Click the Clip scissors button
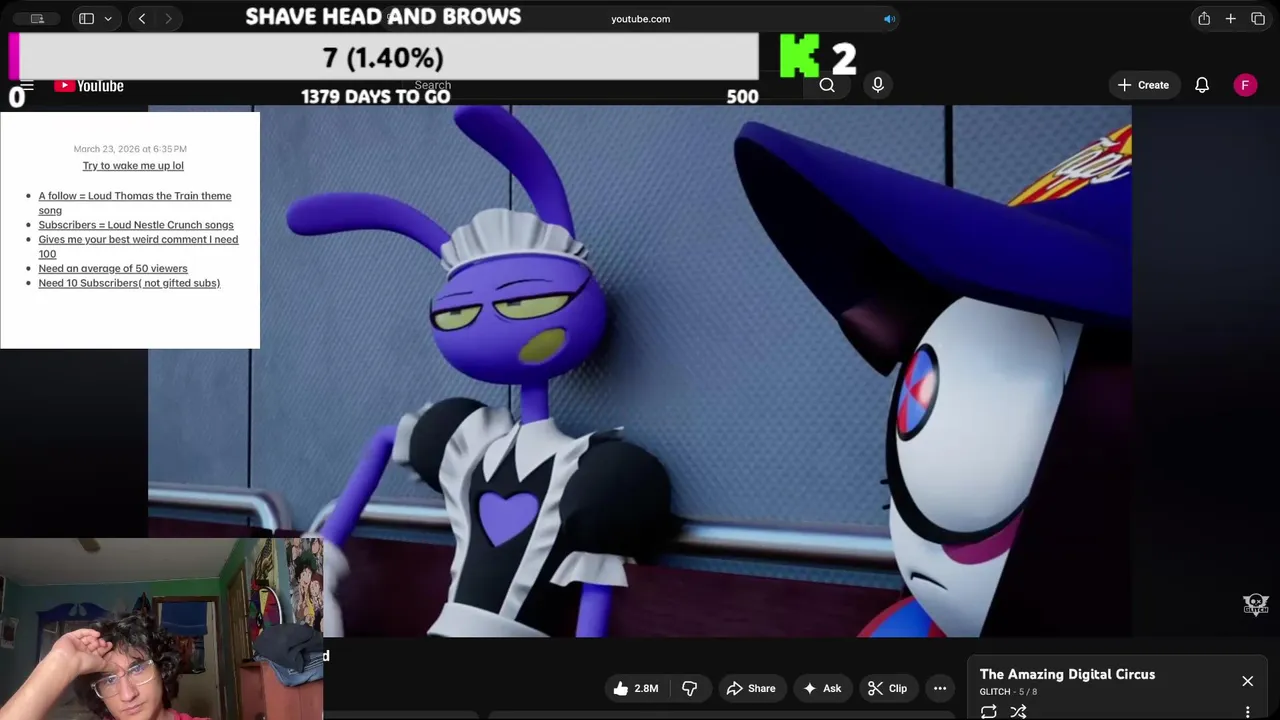1280x720 pixels. point(888,688)
